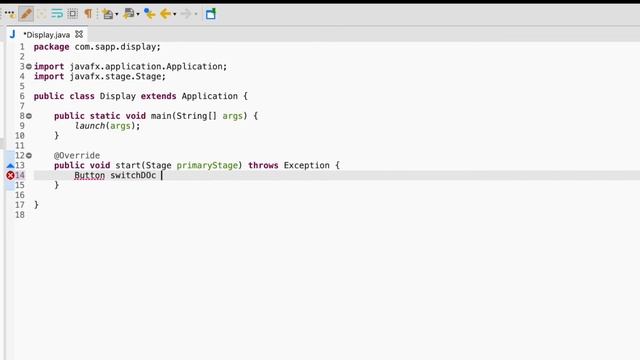Toggle Show Whitespace Characters pilcrow icon

[88, 14]
